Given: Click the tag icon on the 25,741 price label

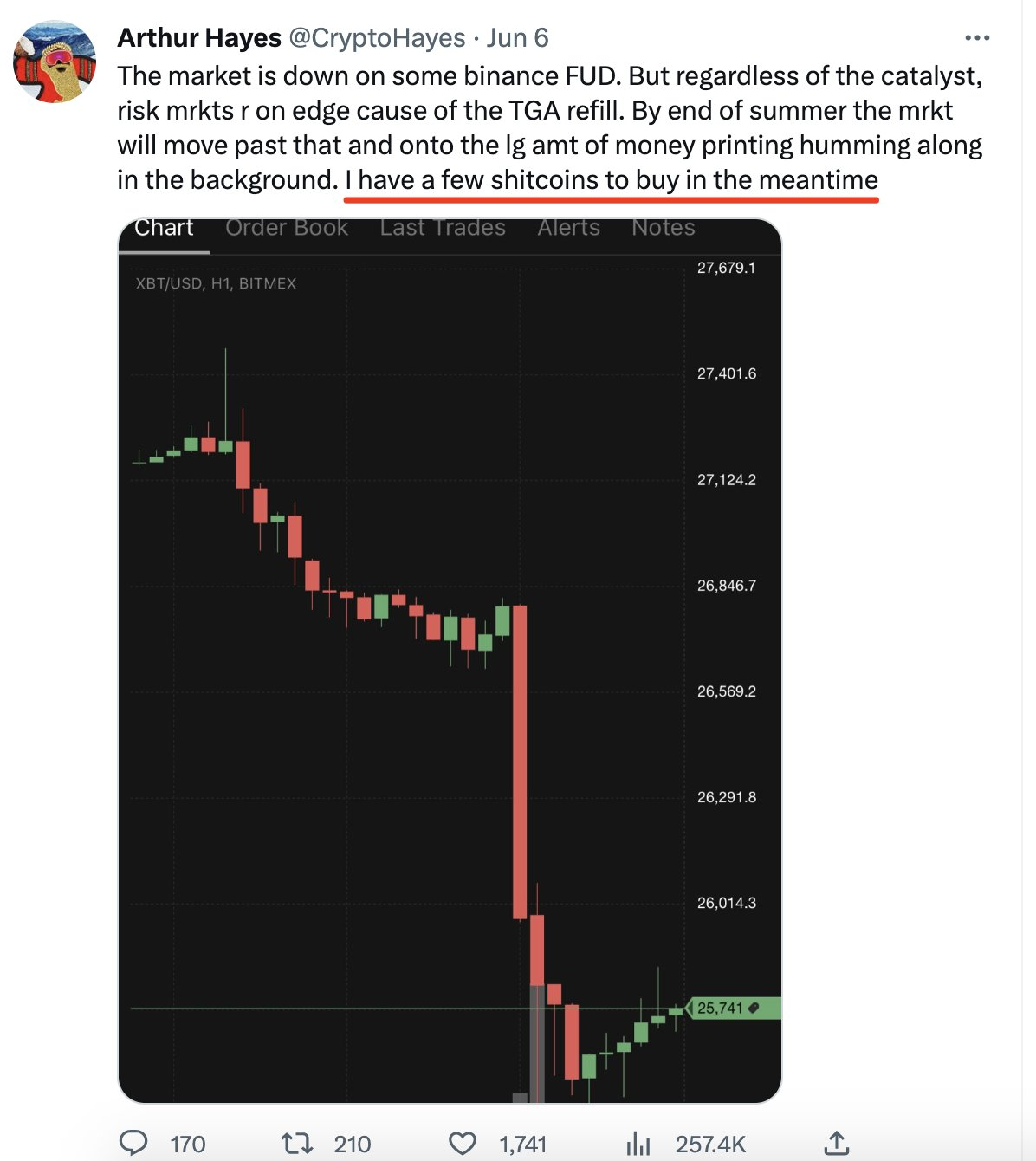Looking at the screenshot, I should [754, 1008].
